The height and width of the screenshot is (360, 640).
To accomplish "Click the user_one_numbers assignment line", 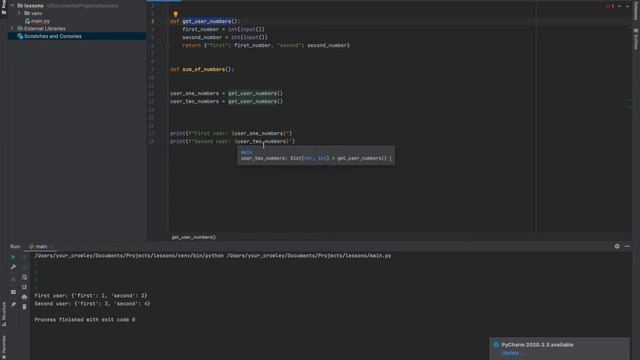I will coord(226,93).
